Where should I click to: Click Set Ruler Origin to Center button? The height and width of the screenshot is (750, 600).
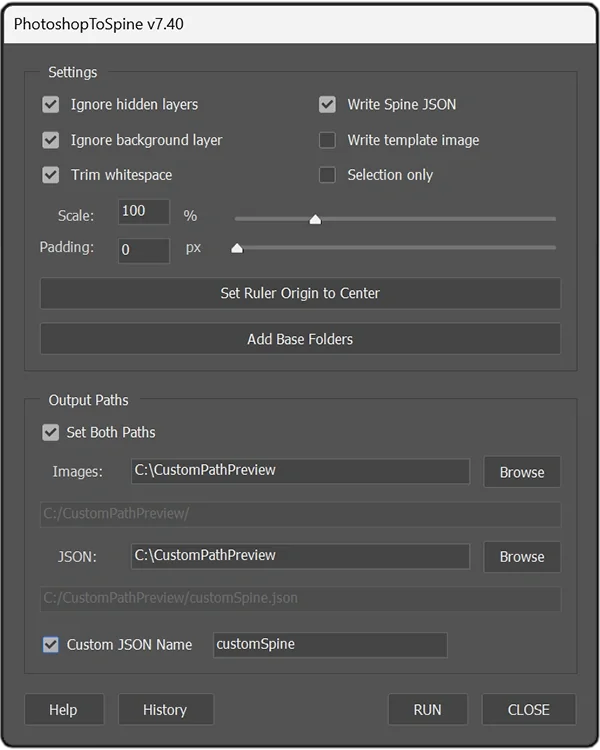tap(300, 293)
